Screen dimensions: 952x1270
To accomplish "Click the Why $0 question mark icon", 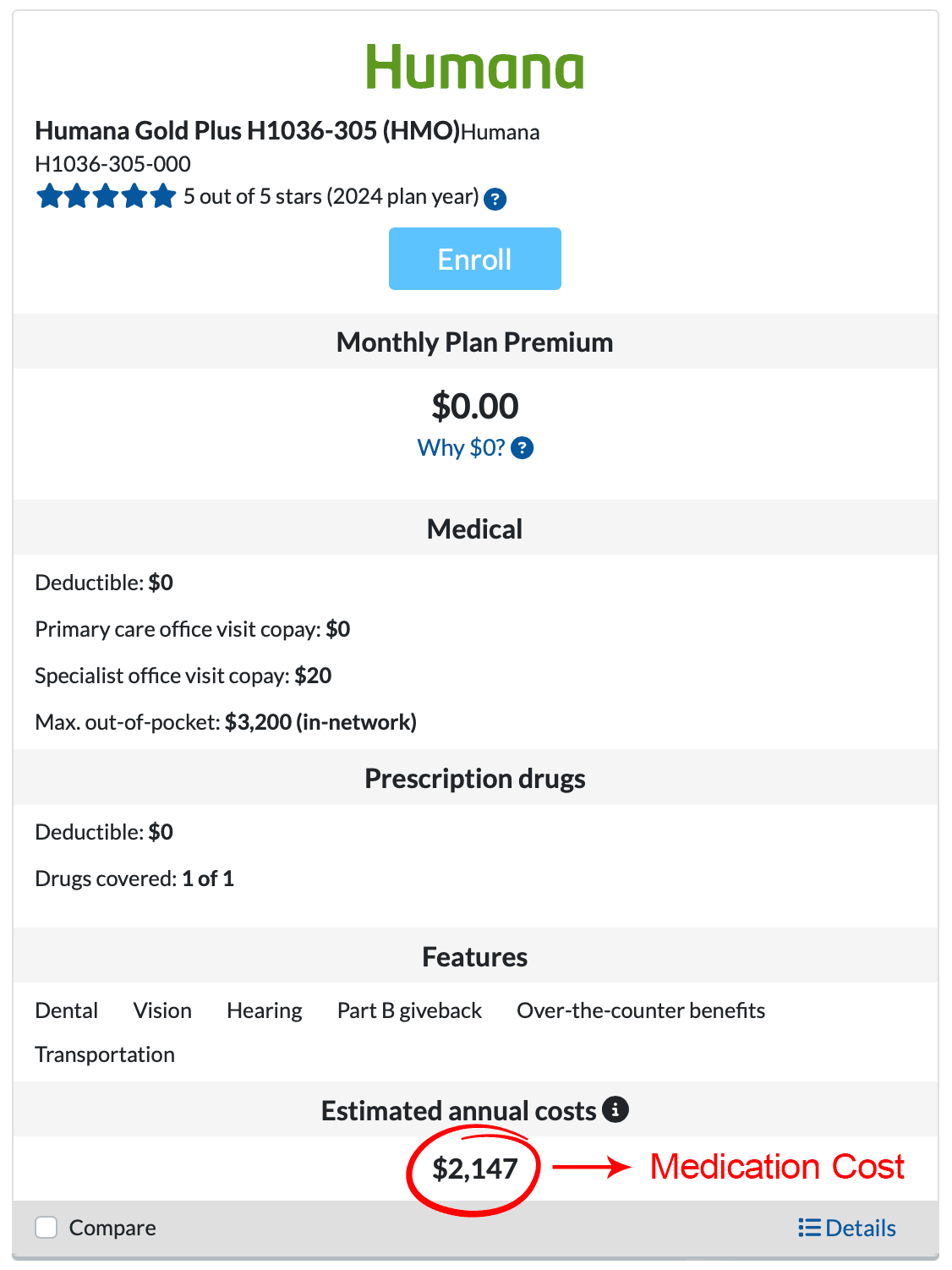I will (x=523, y=448).
